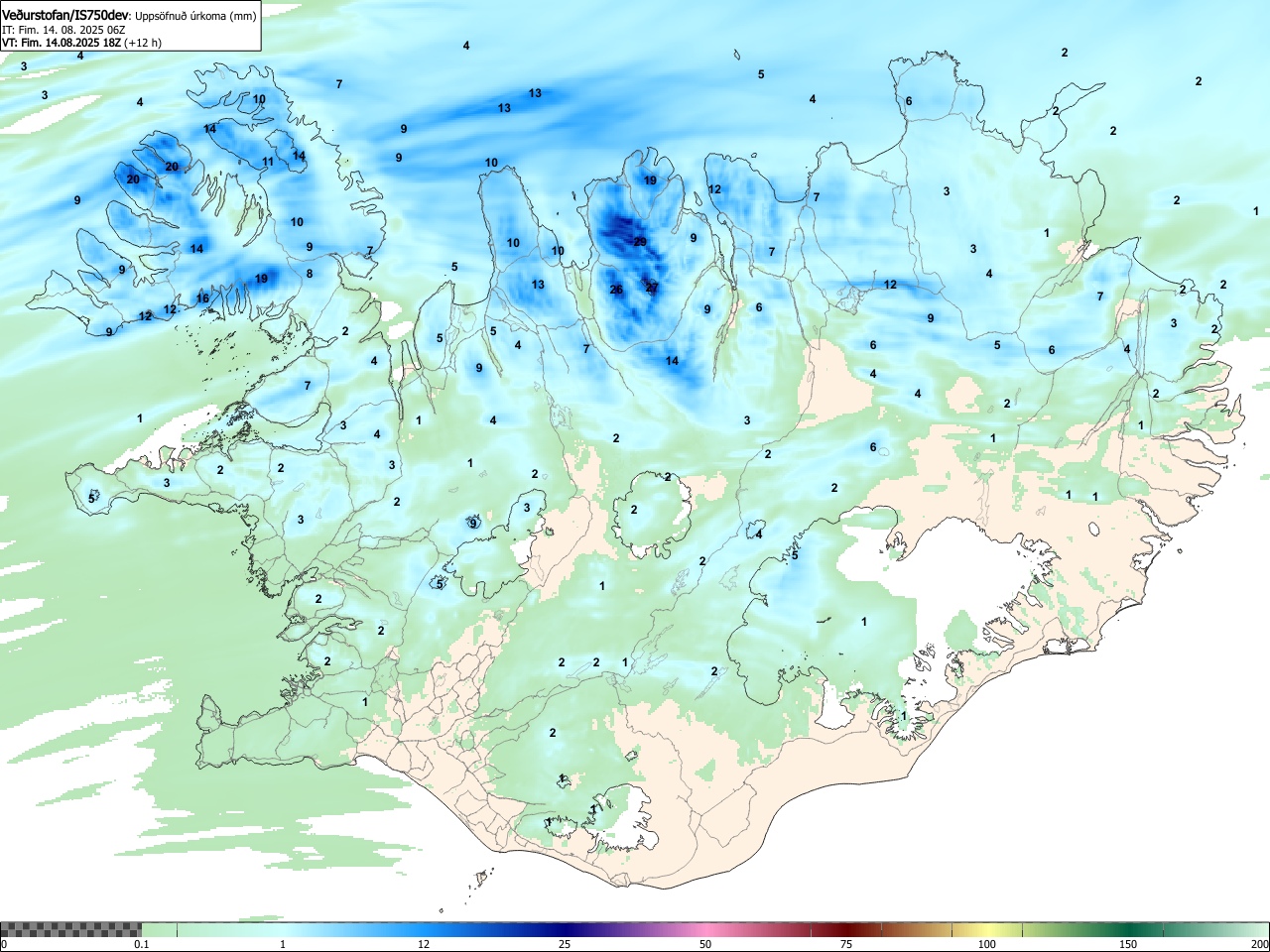Click the maximum precipitation value 29
The width and height of the screenshot is (1270, 952).
pyautogui.click(x=640, y=242)
